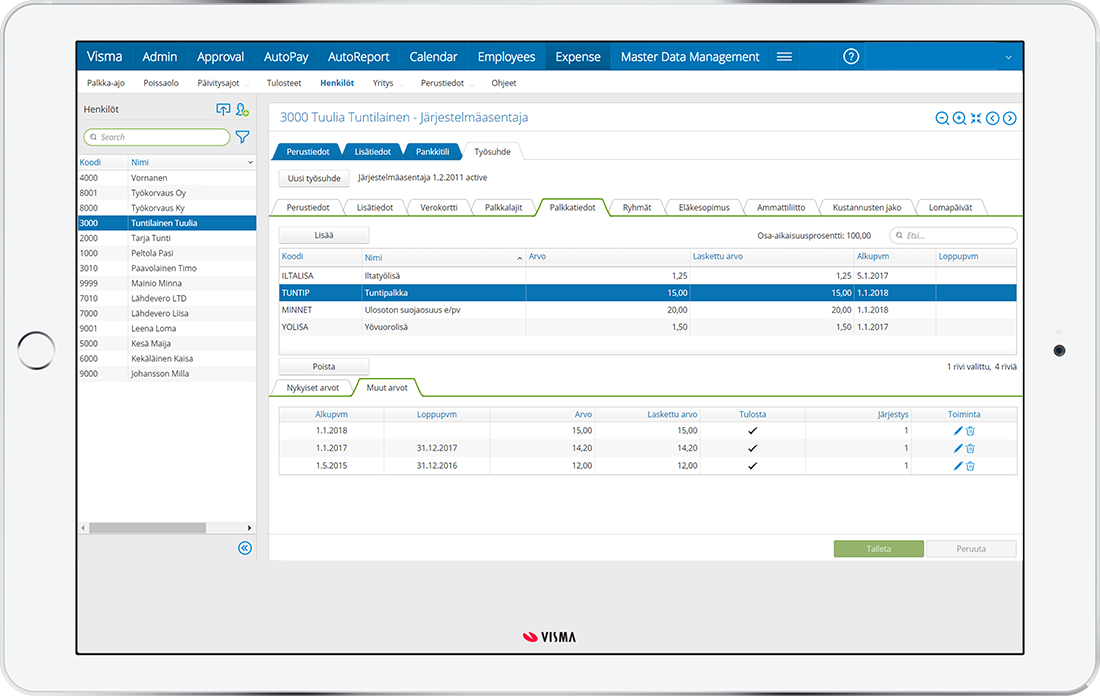The width and height of the screenshot is (1100, 696).
Task: Delete the 1.5.2015 row with the trash icon
Action: pyautogui.click(x=970, y=465)
